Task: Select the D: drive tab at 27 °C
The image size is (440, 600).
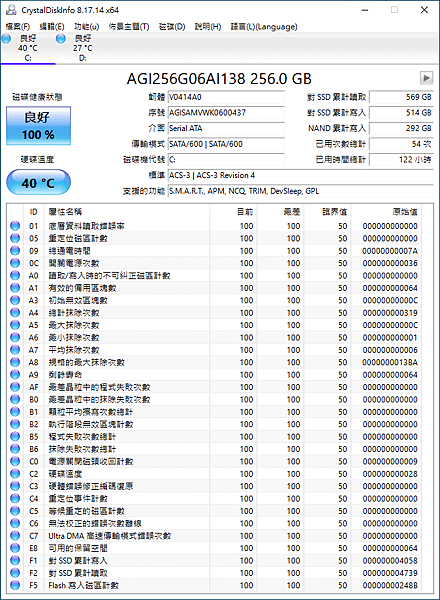Action: [83, 48]
